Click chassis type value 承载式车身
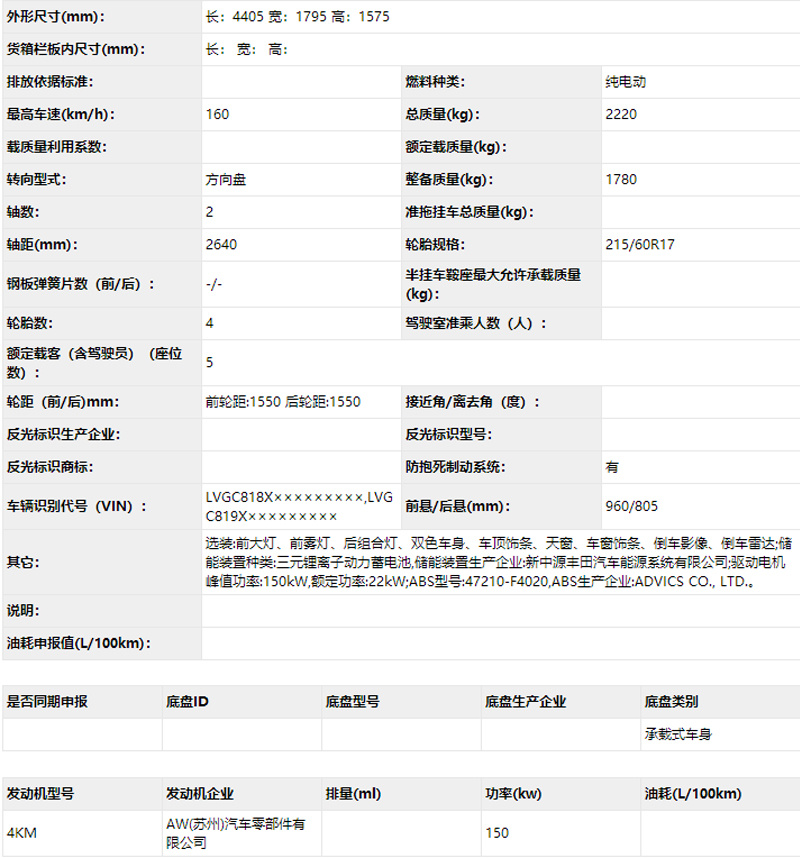Viewport: 800px width, 858px height. tap(678, 734)
